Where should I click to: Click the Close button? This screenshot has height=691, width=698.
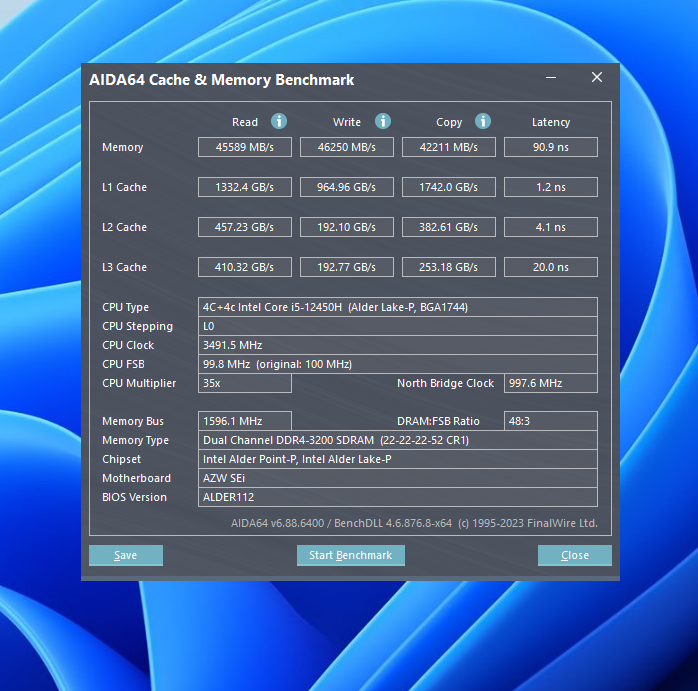point(575,555)
